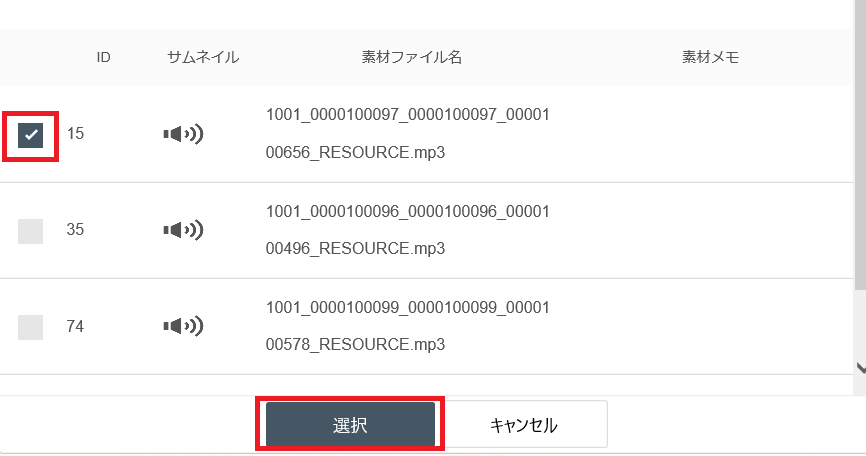Click the ID number 35 cell
Viewport: 866px width, 456px height.
[76, 230]
